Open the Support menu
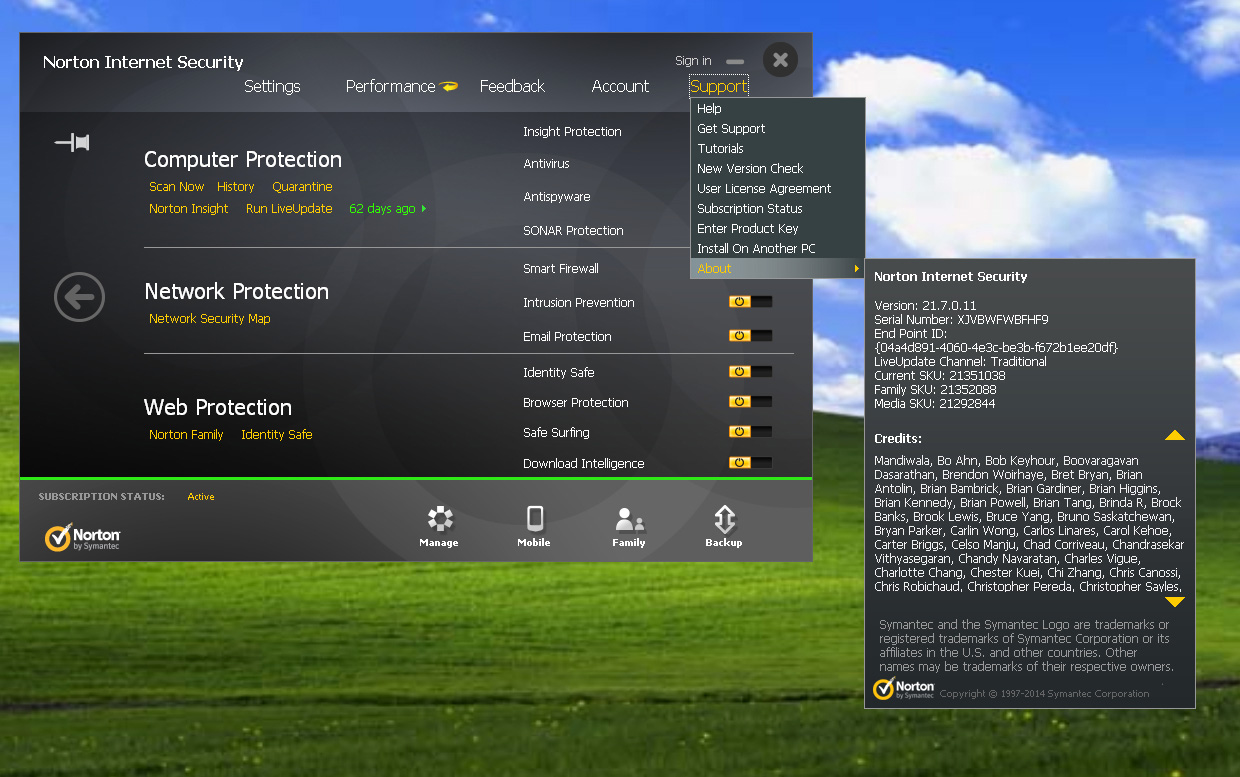The height and width of the screenshot is (777, 1240). click(x=718, y=86)
